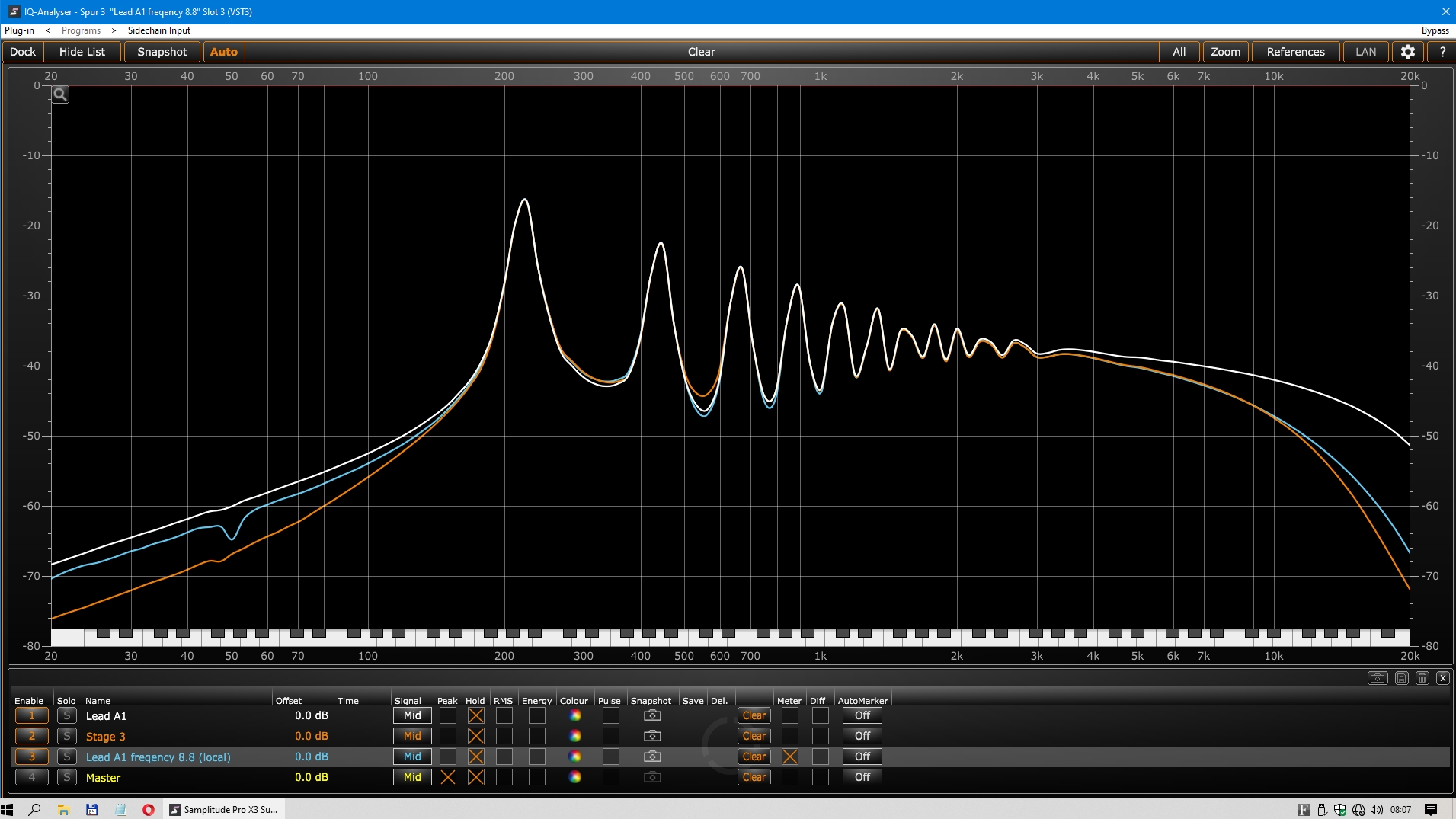Click the Dock button
The image size is (1456, 819).
click(23, 52)
